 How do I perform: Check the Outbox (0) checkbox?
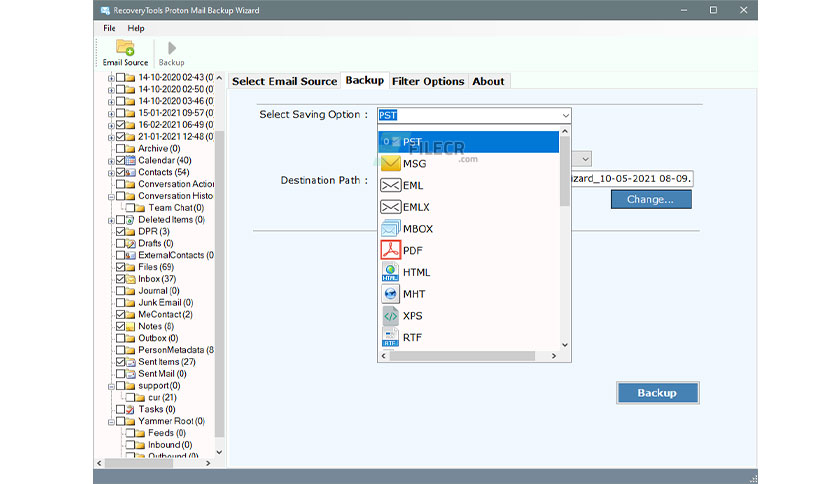click(120, 338)
